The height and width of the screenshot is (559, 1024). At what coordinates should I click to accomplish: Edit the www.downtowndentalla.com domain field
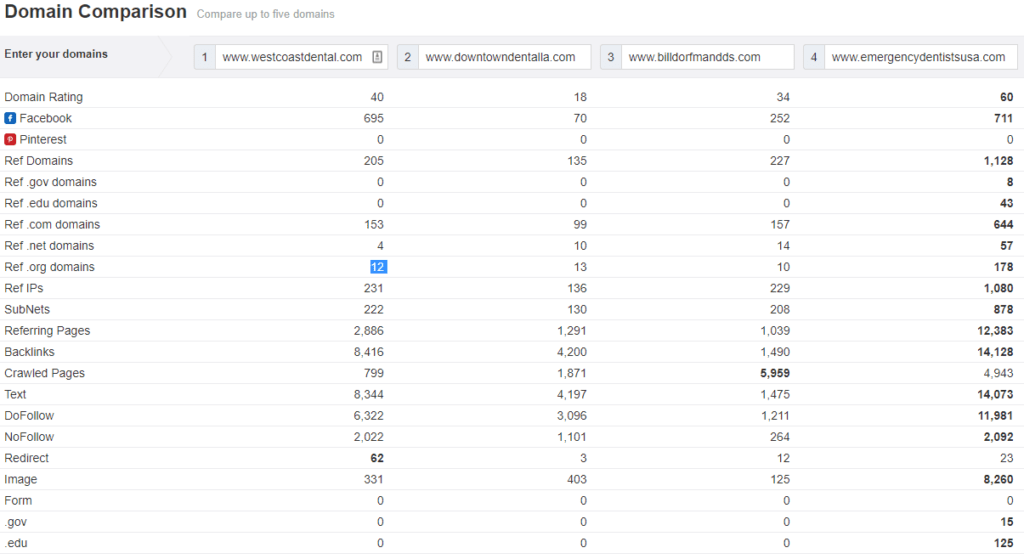(504, 57)
